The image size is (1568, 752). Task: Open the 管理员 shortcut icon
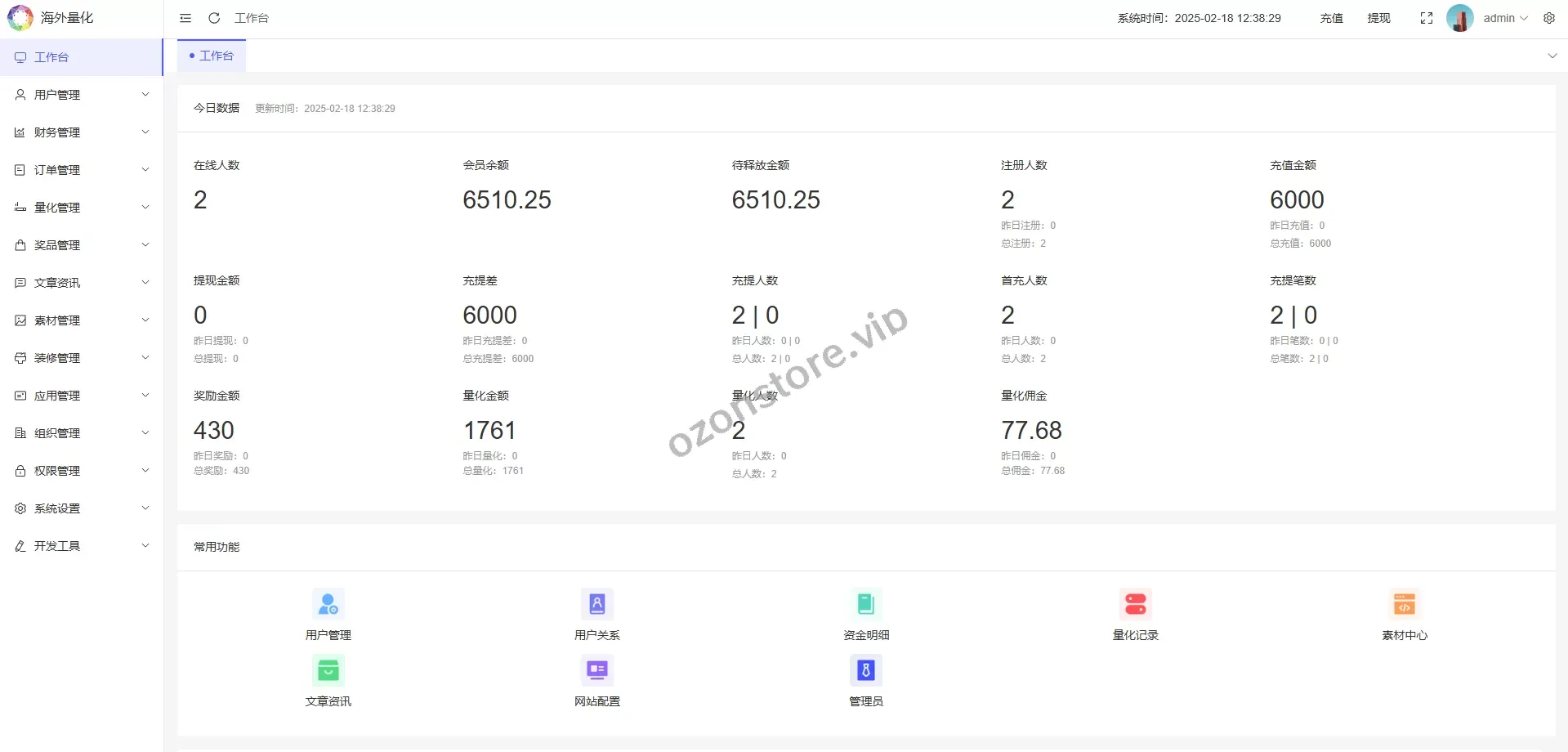(865, 671)
